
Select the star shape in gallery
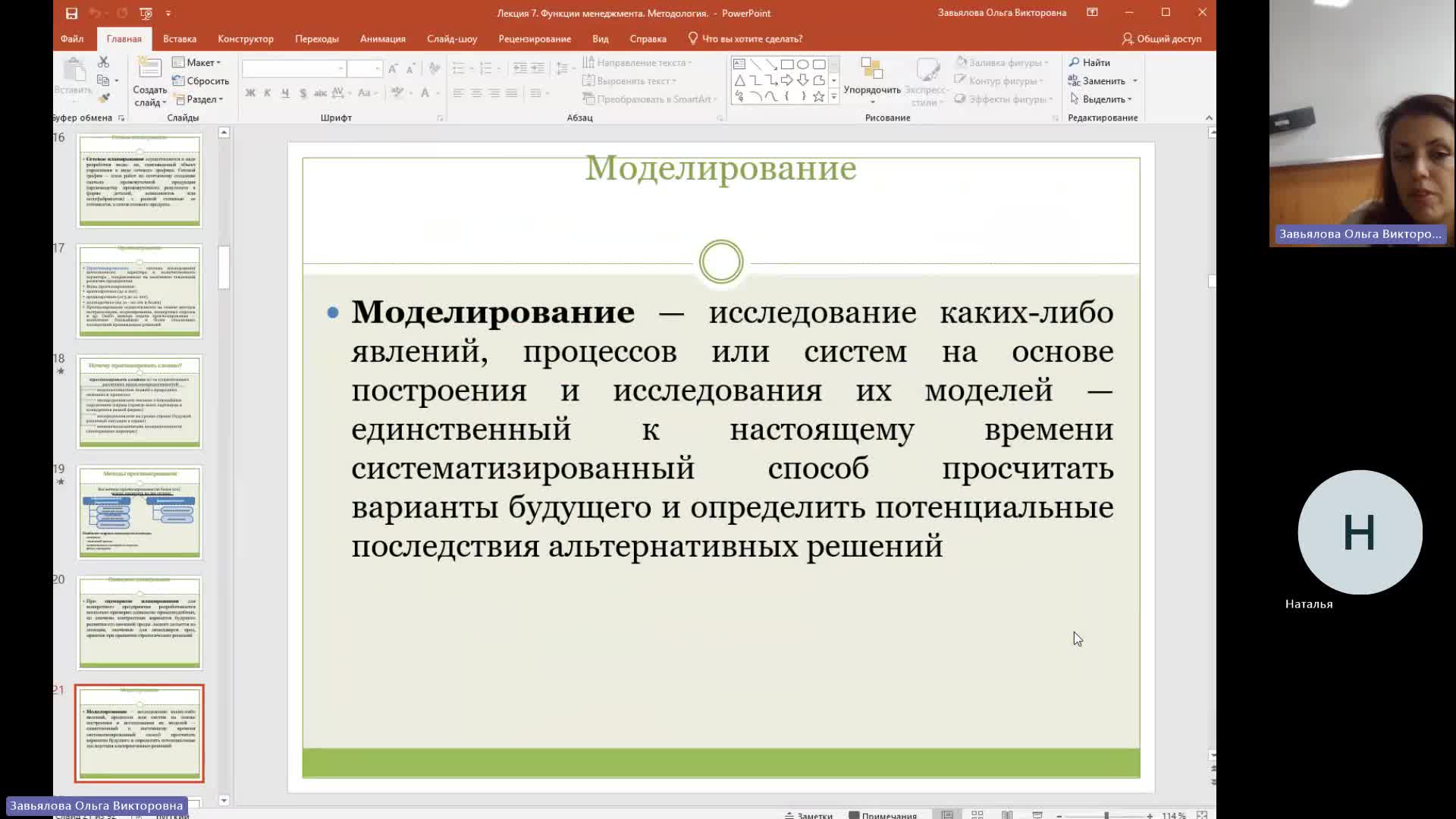(819, 96)
